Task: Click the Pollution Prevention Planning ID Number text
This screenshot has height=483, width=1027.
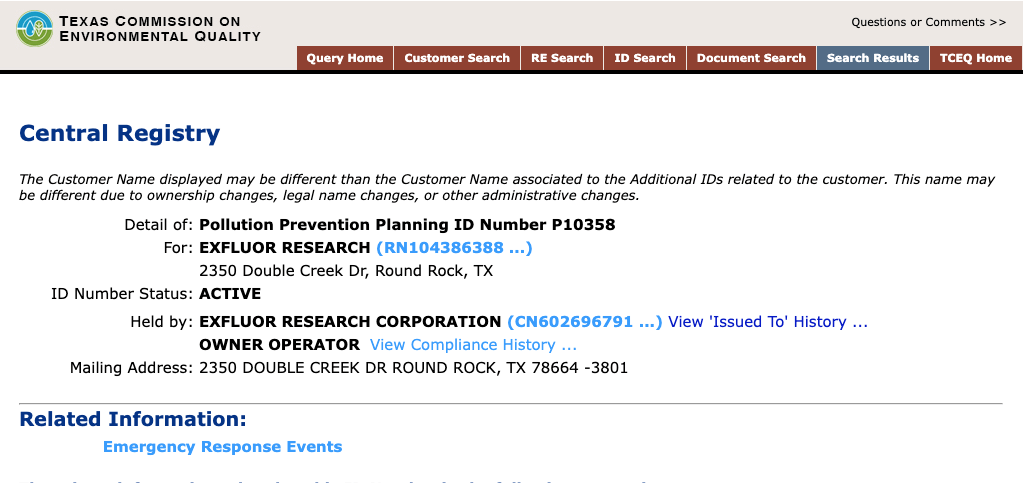Action: [x=407, y=224]
